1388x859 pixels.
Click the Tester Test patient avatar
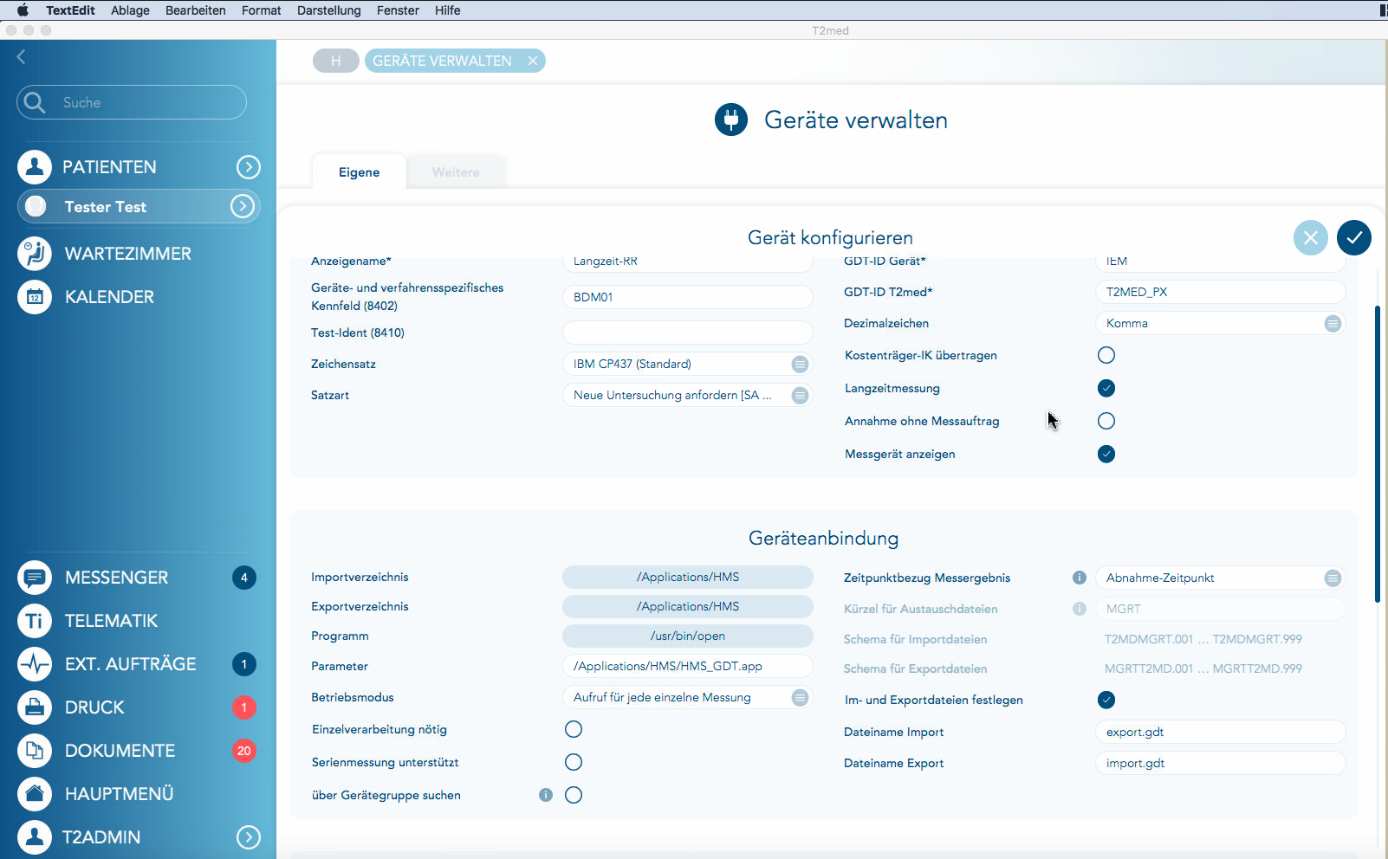pyautogui.click(x=36, y=206)
